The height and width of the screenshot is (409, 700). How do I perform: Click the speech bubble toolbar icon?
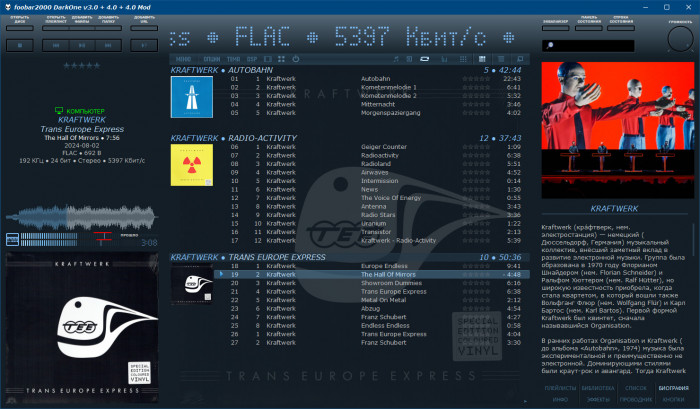520,59
